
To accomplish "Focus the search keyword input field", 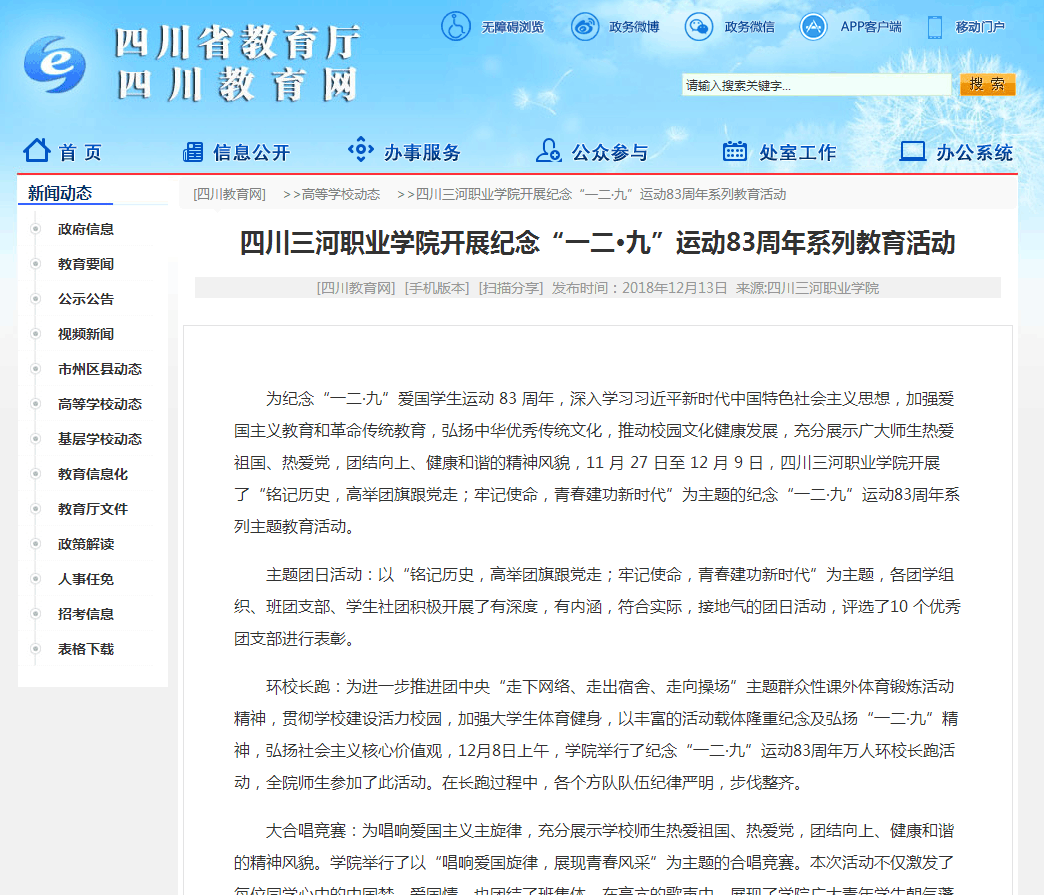I will 816,86.
